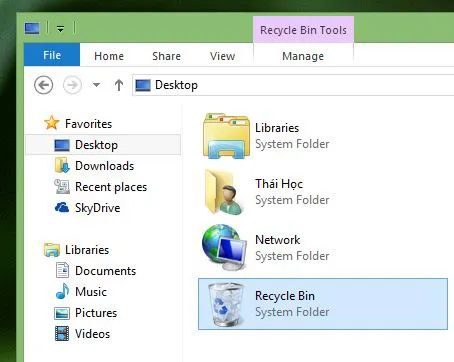Screen dimensions: 454x362
Task: Click the Recycle Bin item name
Action: tap(285, 296)
